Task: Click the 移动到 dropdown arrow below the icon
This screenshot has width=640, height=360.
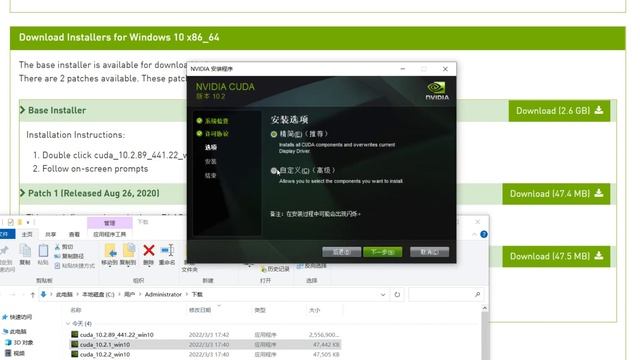Action: (109, 267)
